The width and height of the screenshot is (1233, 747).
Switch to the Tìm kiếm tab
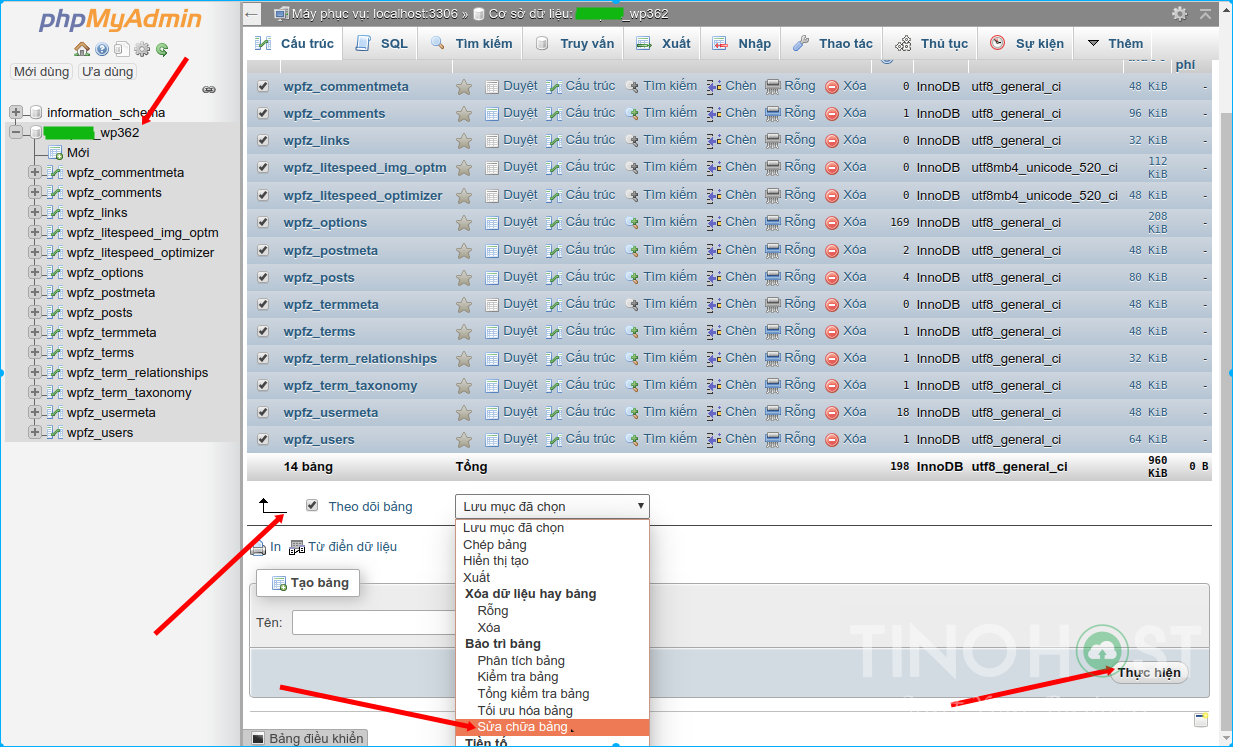coord(472,43)
